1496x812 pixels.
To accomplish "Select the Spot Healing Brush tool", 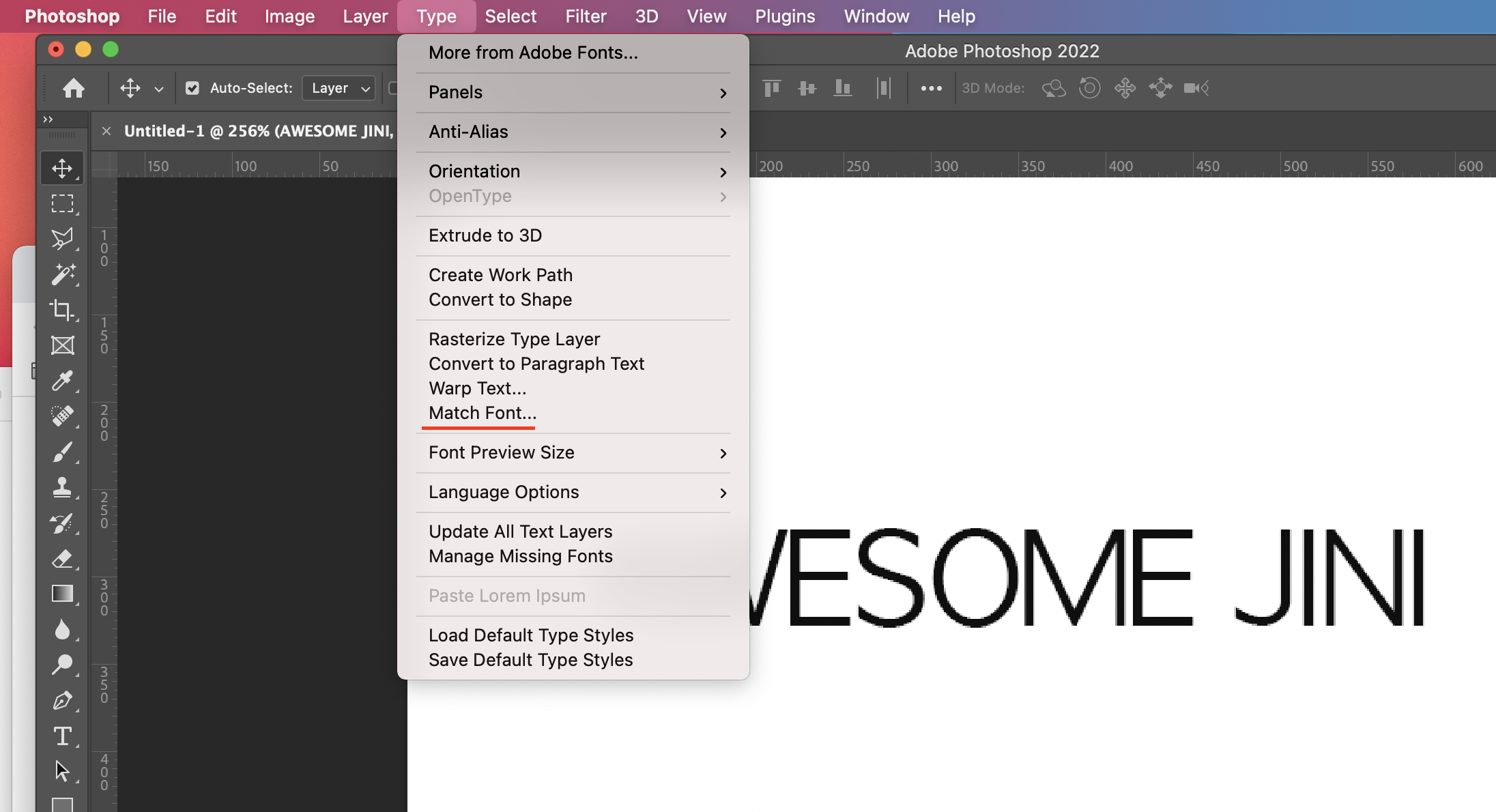I will coord(62,416).
